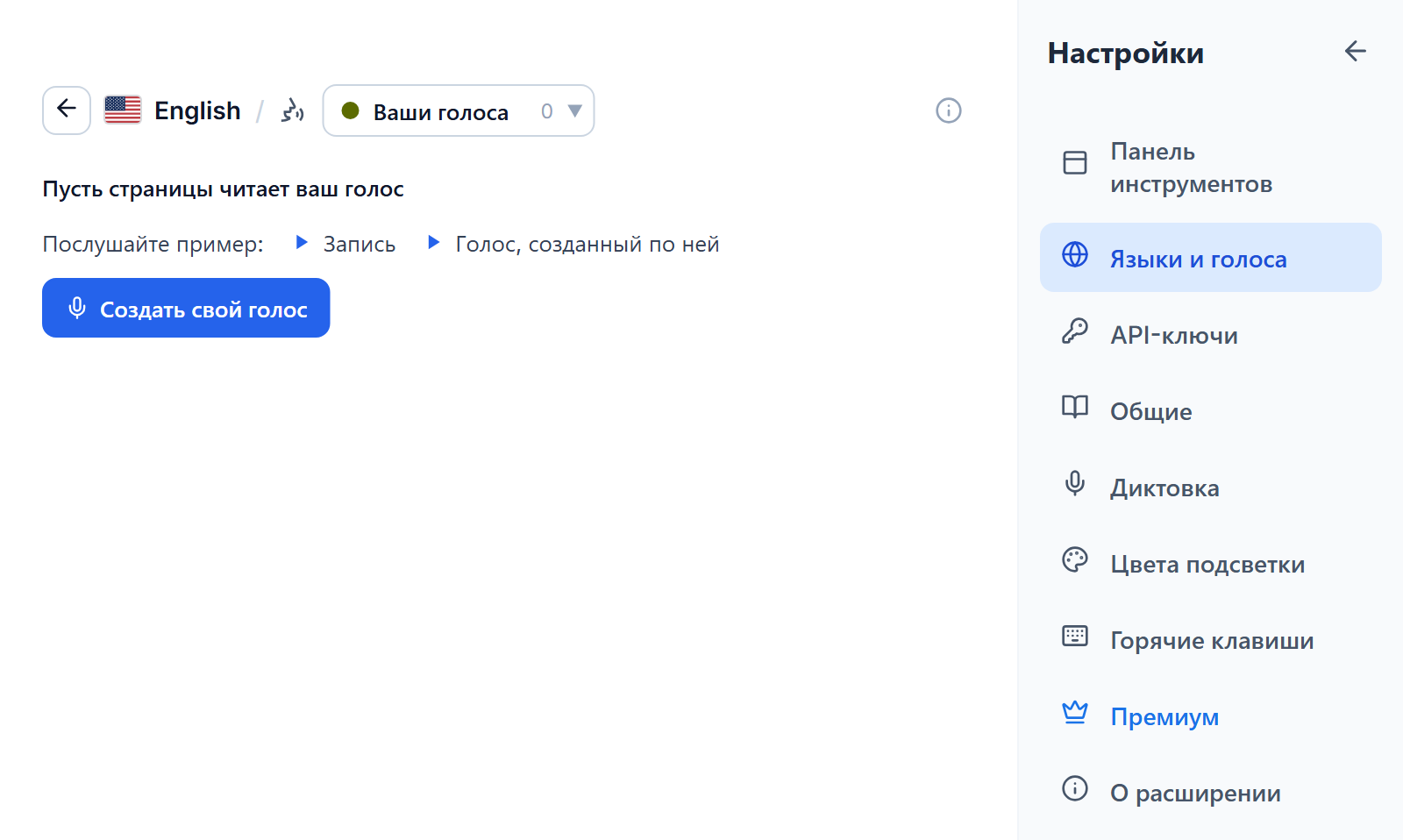The width and height of the screenshot is (1403, 840).
Task: Open О расширении page
Action: (1211, 792)
